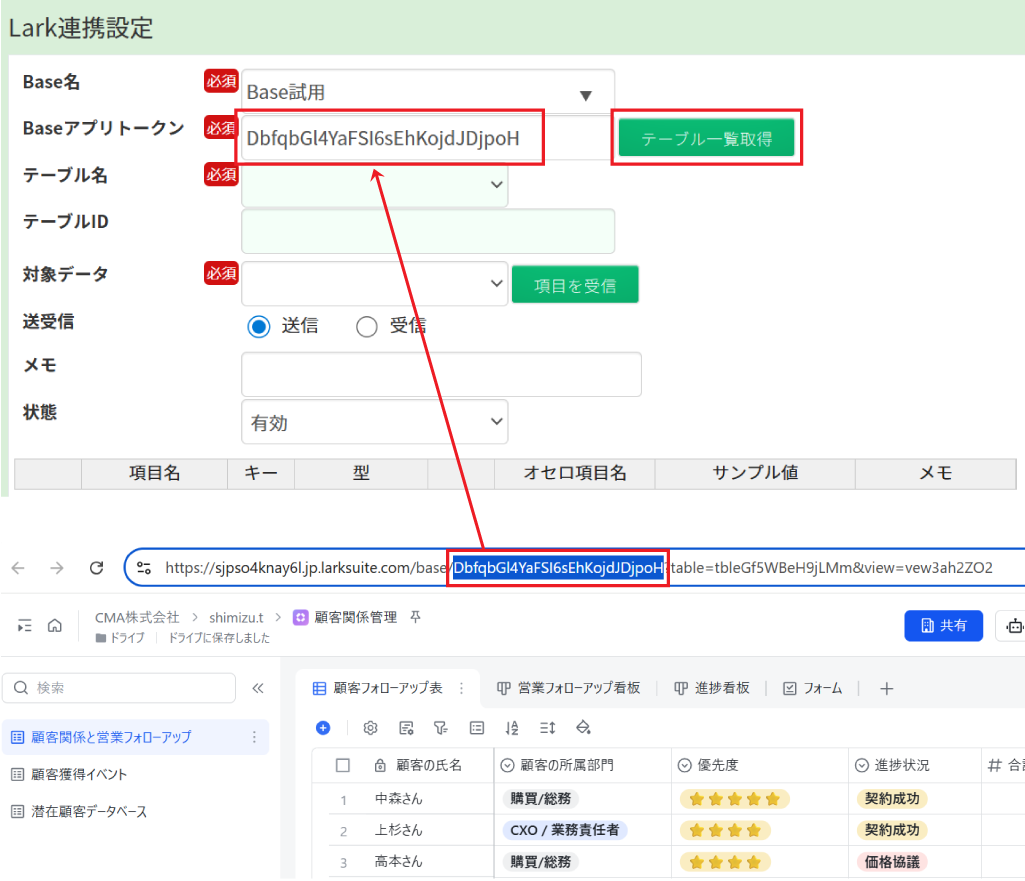Open 顧客の所属部門 column header dropdown

click(507, 765)
